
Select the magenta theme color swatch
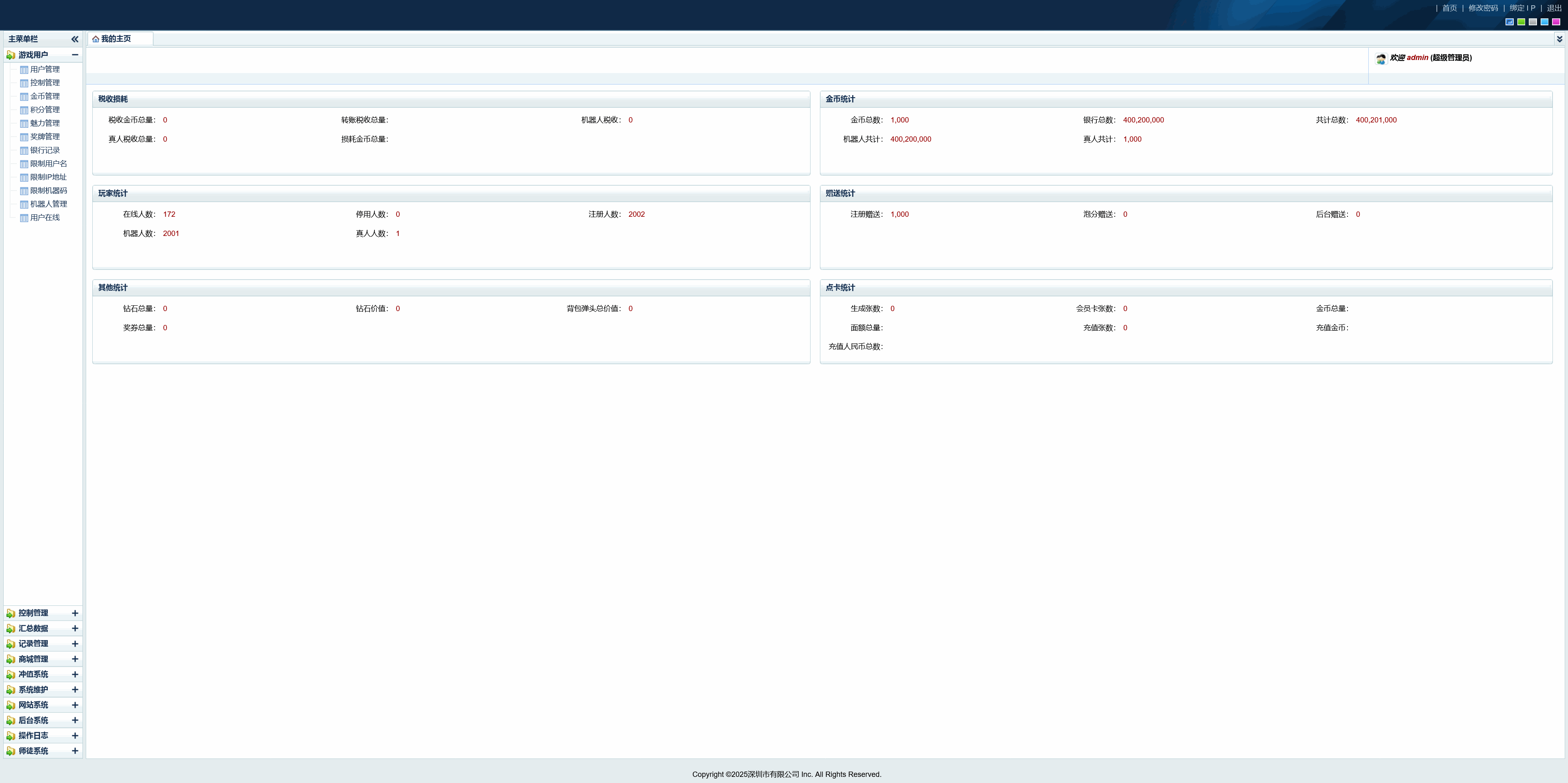(1556, 22)
